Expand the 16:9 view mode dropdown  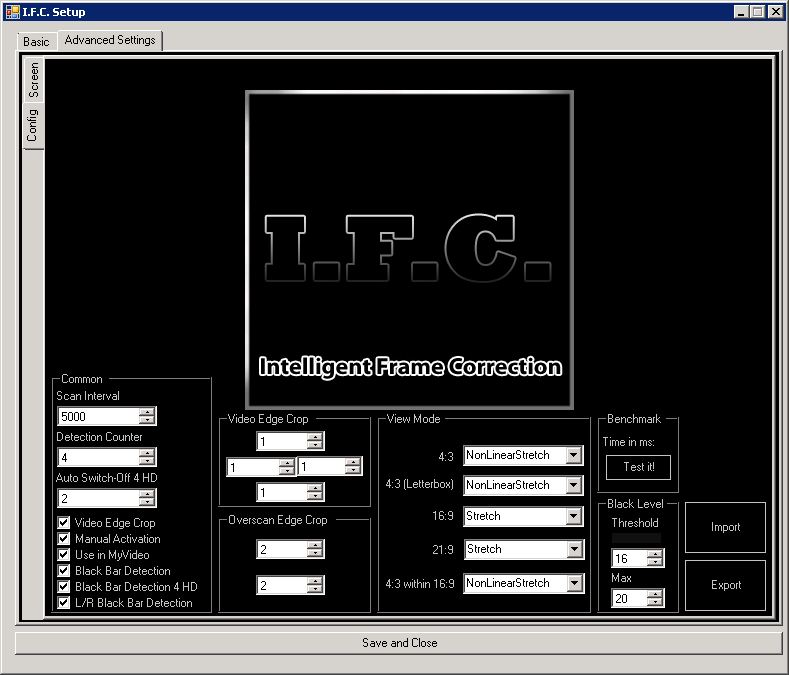pos(573,517)
